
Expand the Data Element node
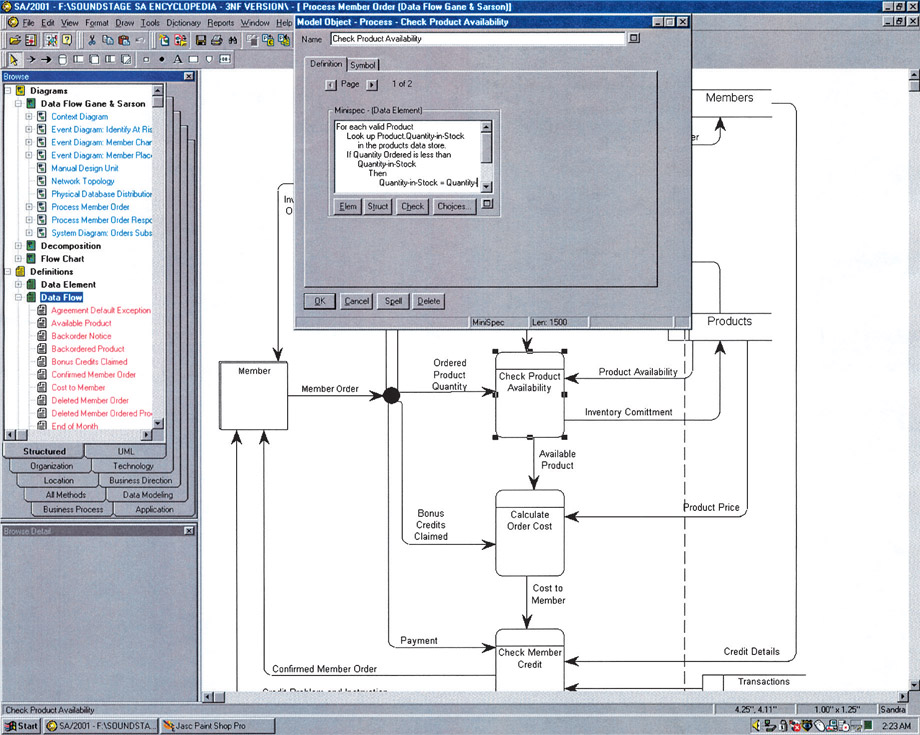[18, 284]
